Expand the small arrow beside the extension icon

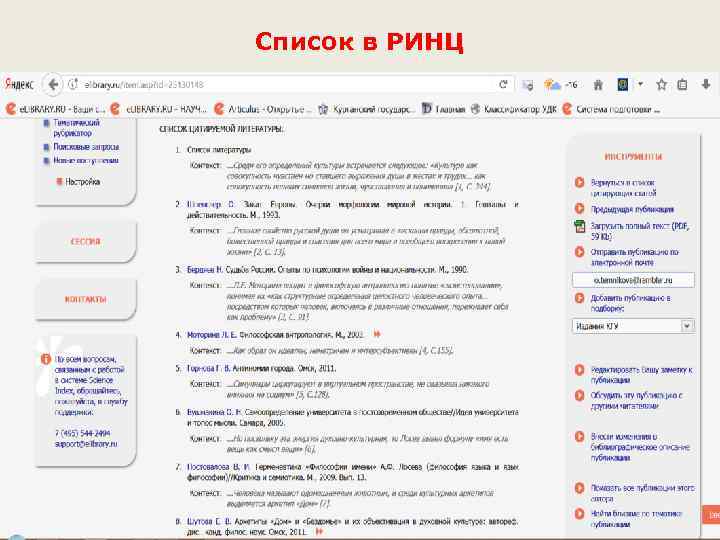(640, 84)
